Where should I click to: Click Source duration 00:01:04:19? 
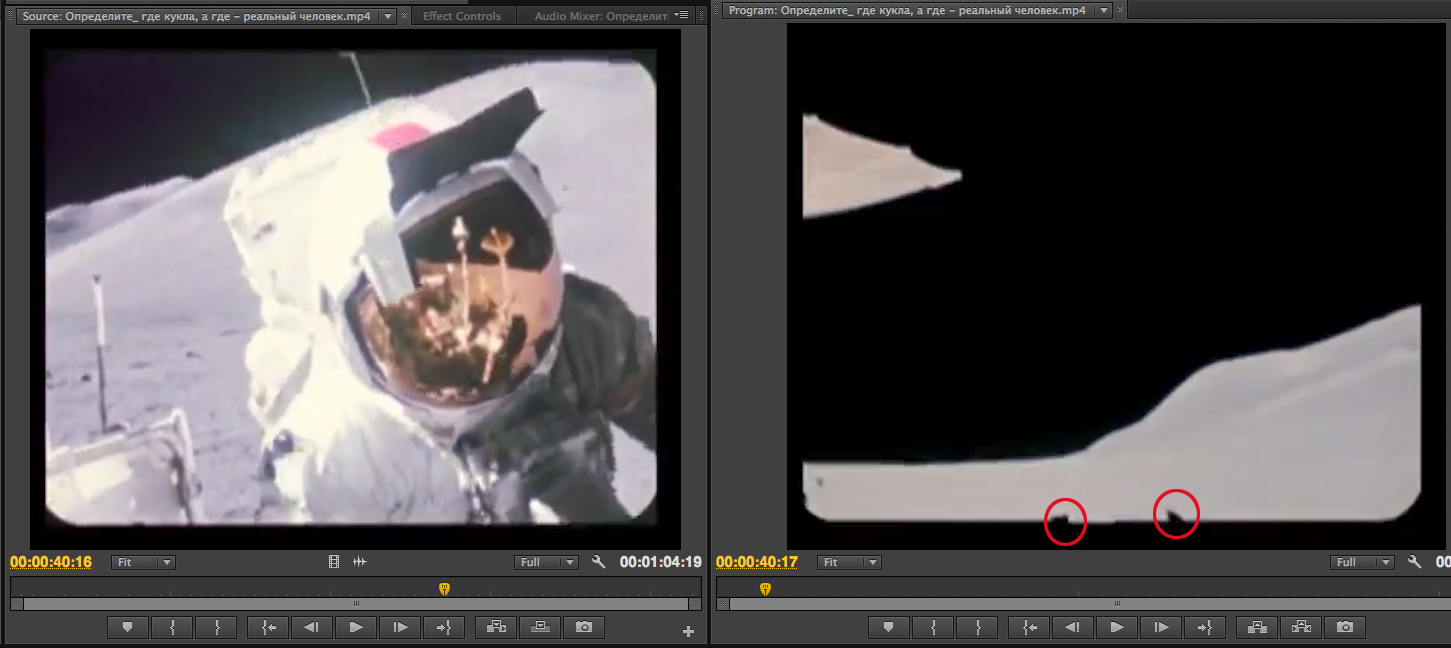pos(661,562)
